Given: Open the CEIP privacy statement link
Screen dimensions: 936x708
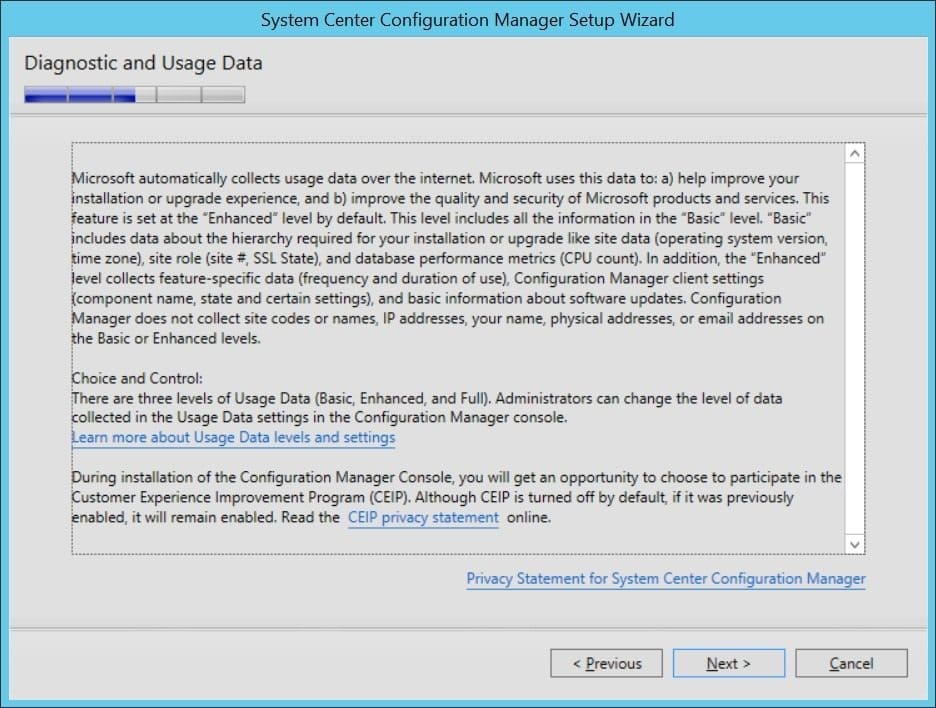Looking at the screenshot, I should pos(423,518).
